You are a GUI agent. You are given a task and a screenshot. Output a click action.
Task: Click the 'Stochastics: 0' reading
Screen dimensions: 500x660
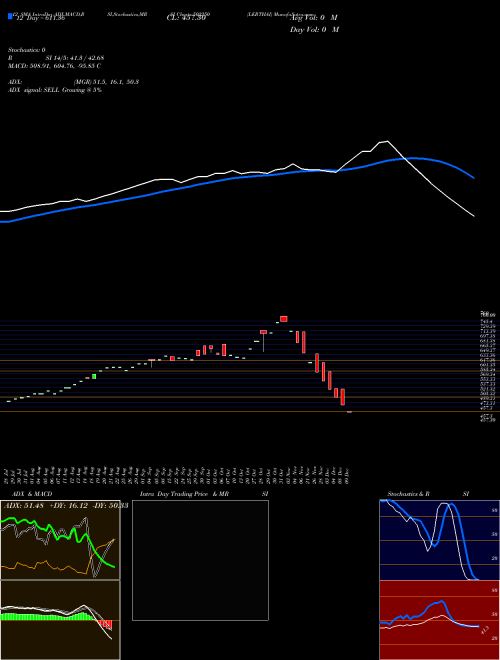(27, 50)
